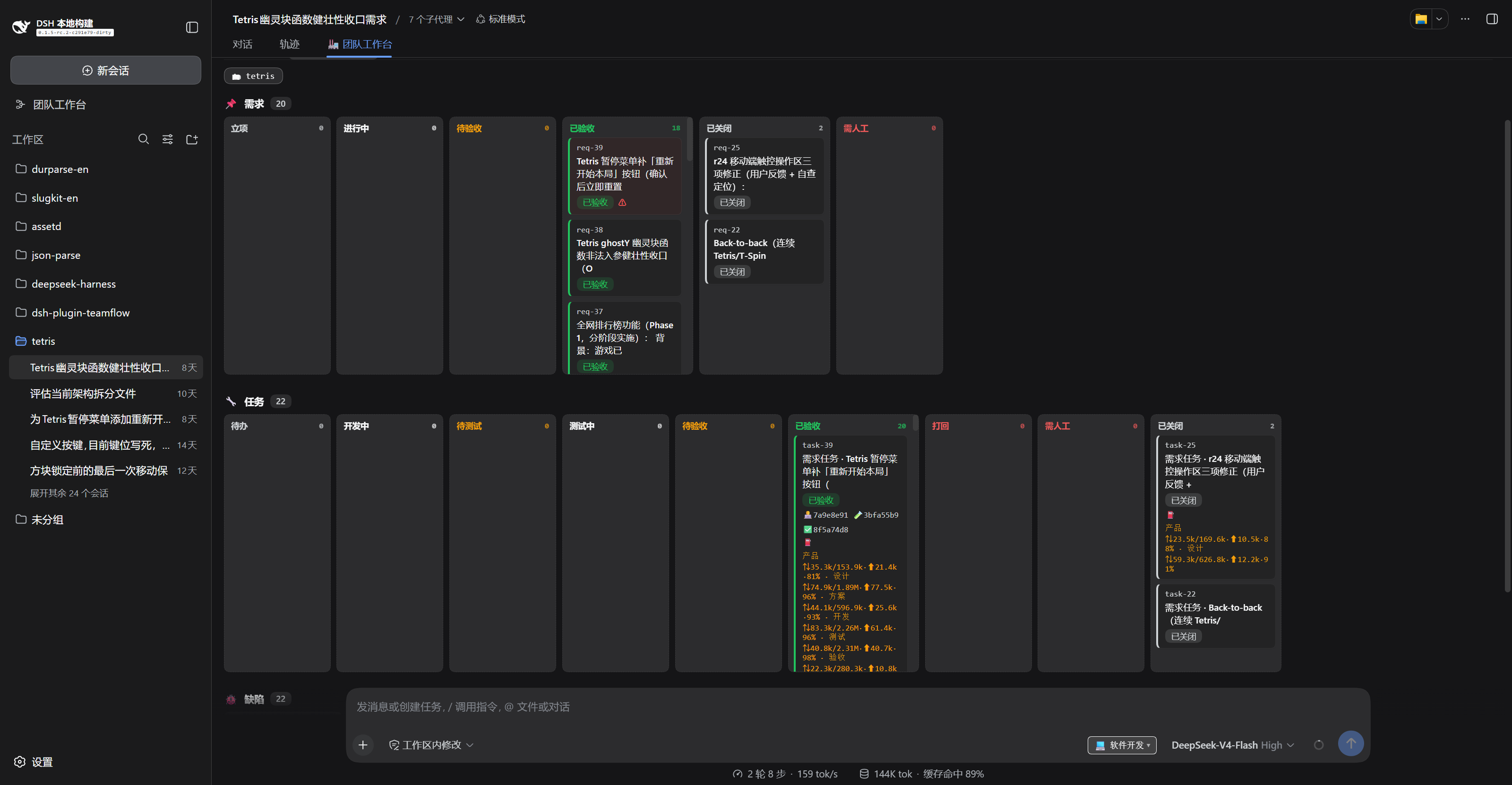Expand the dsh-plugin-teamflow workspace
This screenshot has height=785, width=1512.
tap(106, 313)
